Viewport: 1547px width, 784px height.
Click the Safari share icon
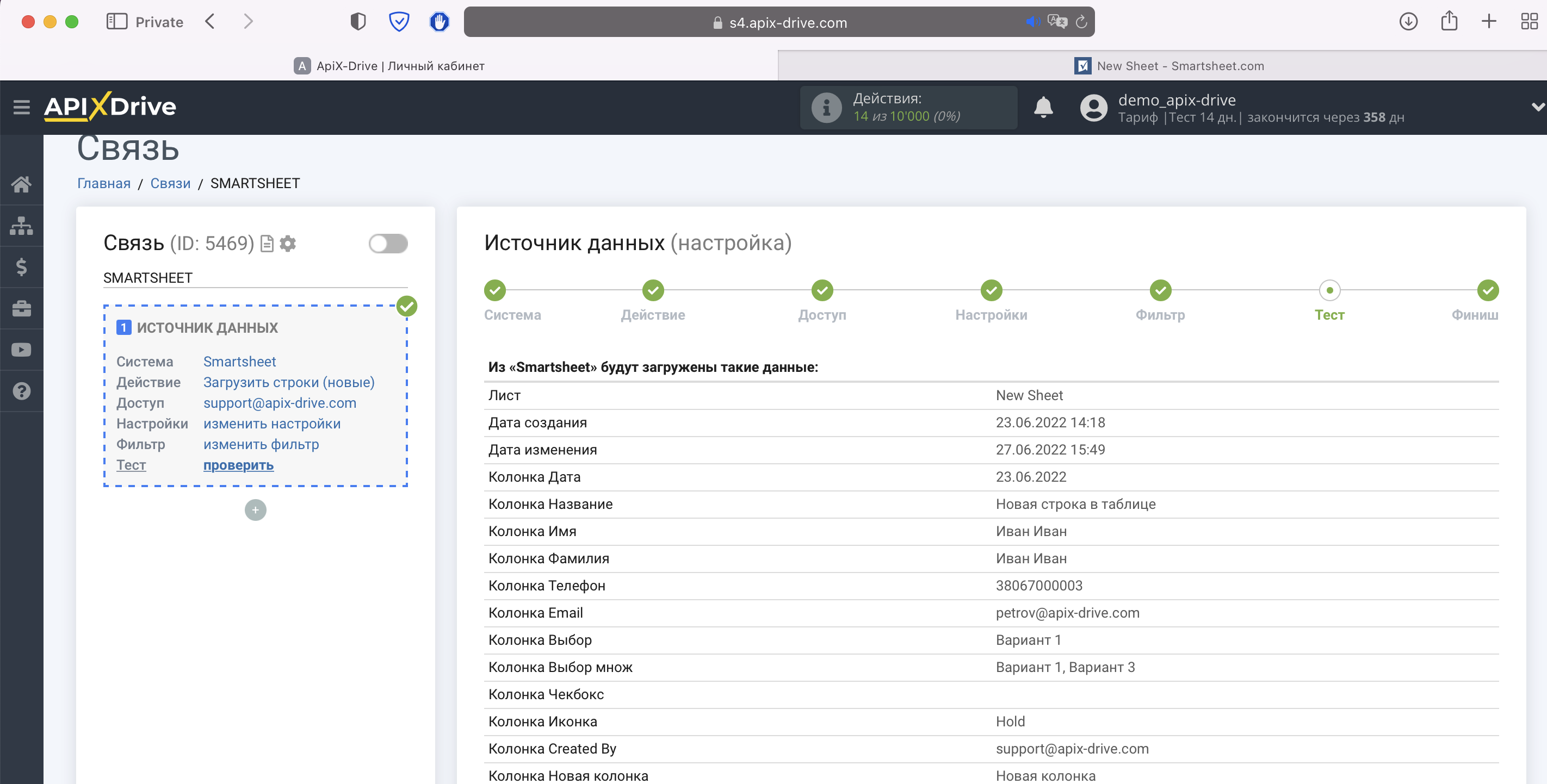coord(1449,21)
